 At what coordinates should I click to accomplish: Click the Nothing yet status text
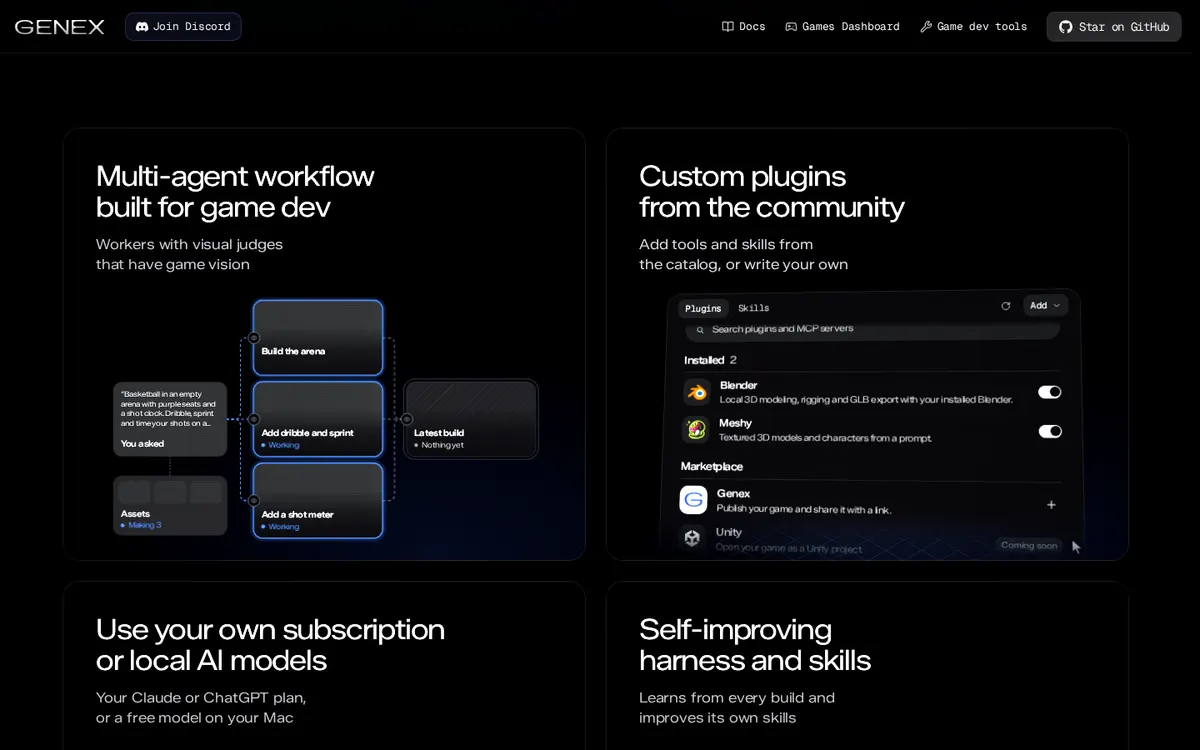[x=442, y=445]
